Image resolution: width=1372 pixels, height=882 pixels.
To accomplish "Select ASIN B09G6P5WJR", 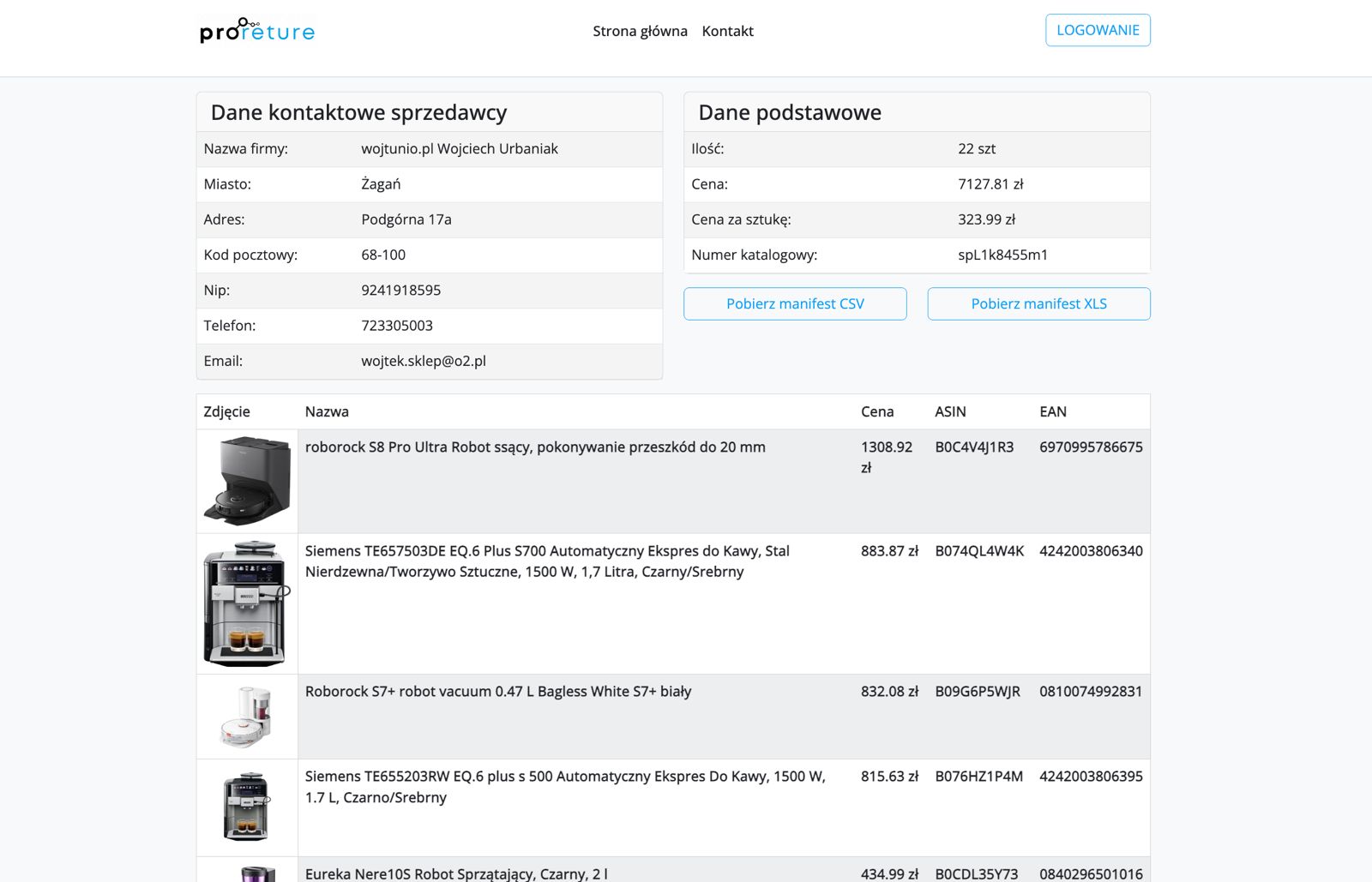I will pyautogui.click(x=978, y=691).
